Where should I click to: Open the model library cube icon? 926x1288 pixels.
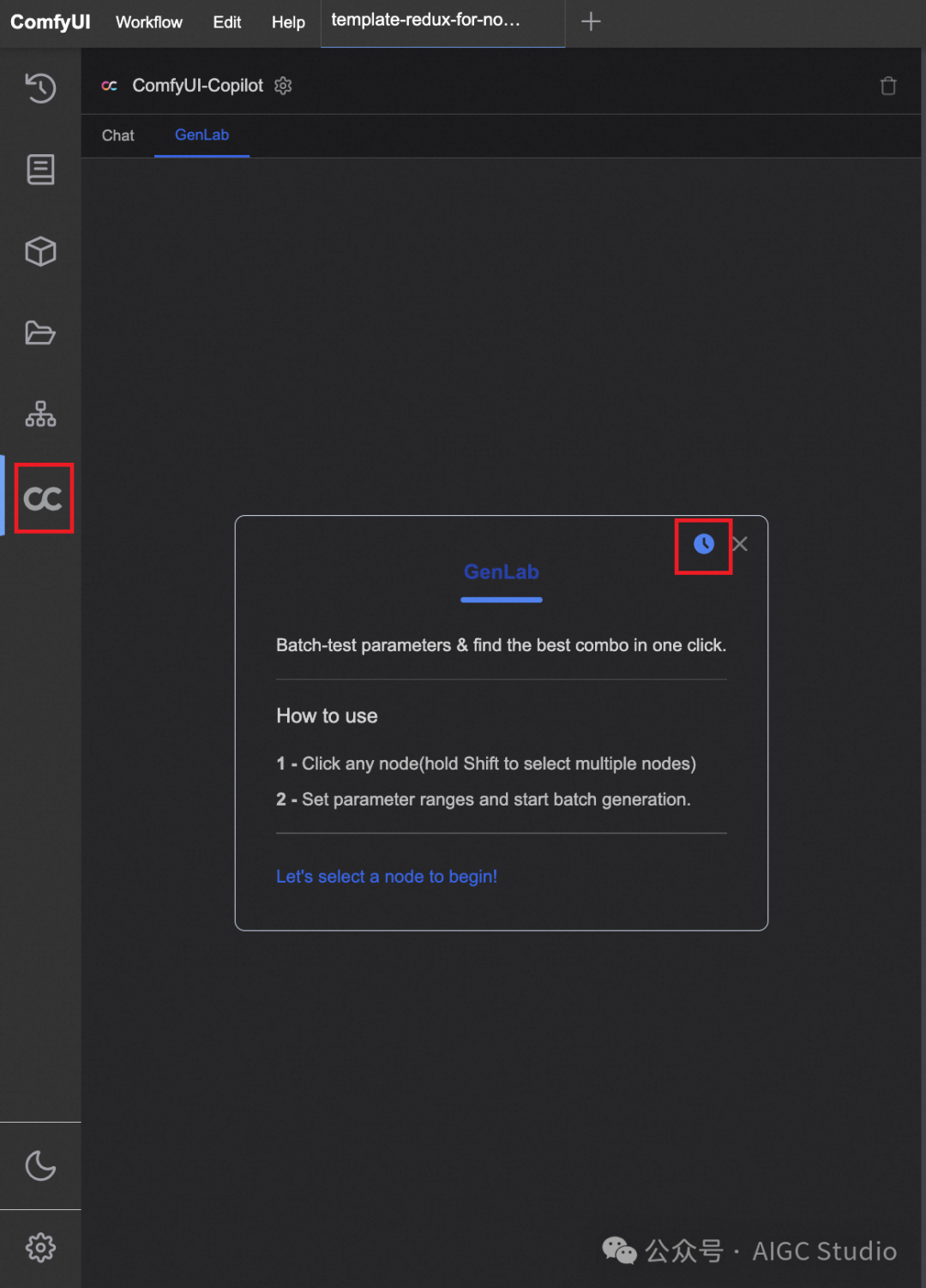40,251
